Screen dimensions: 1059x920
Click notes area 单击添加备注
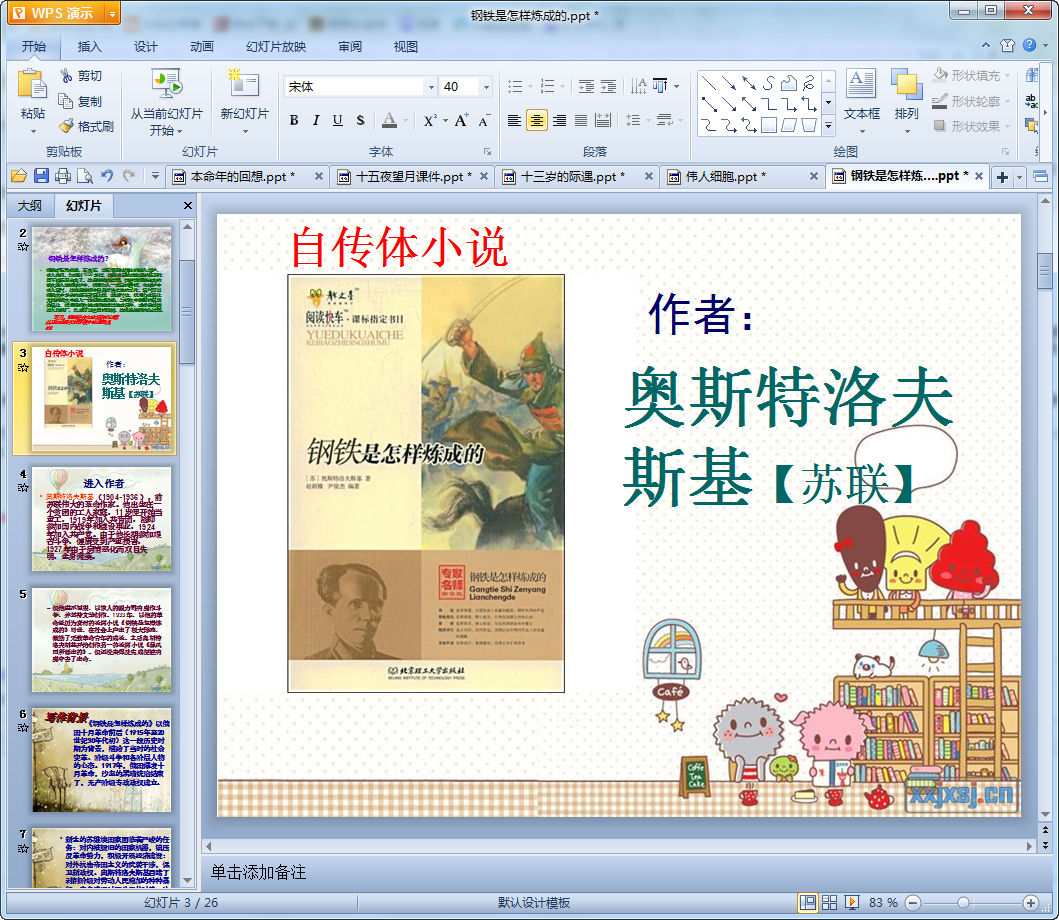pos(258,872)
